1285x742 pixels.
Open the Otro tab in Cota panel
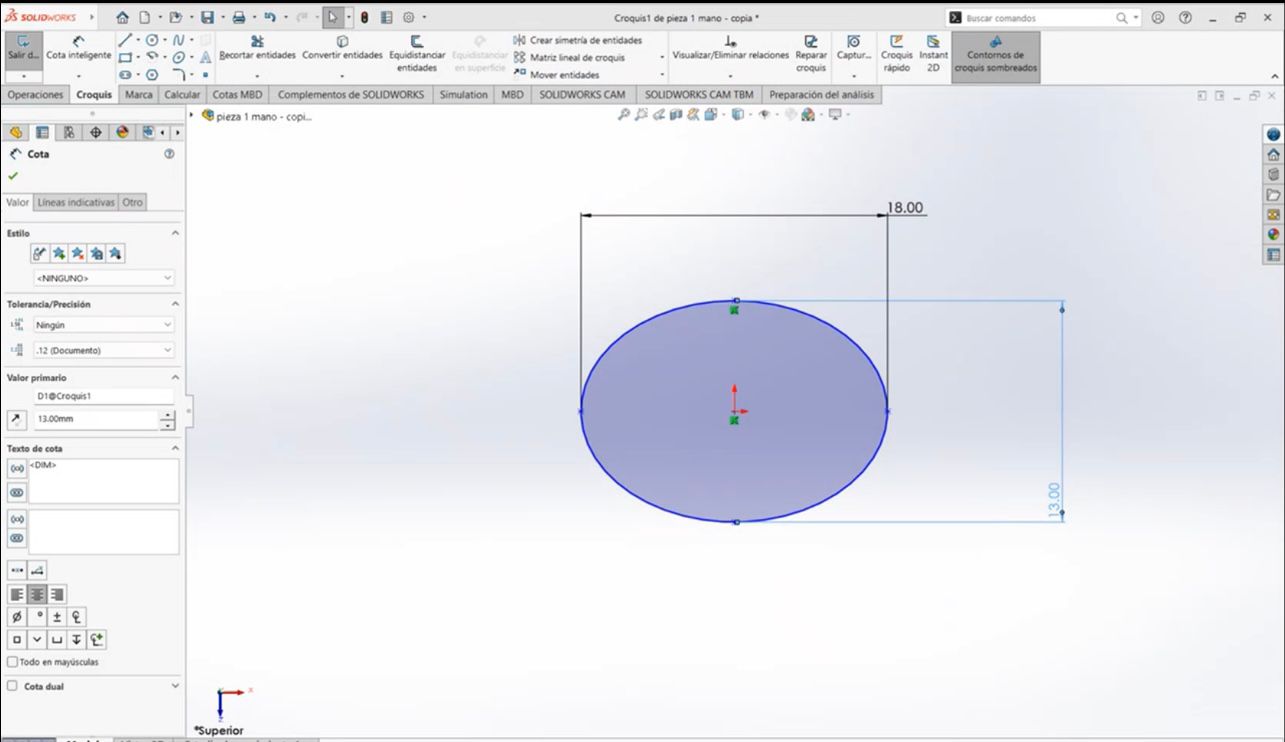pos(133,202)
